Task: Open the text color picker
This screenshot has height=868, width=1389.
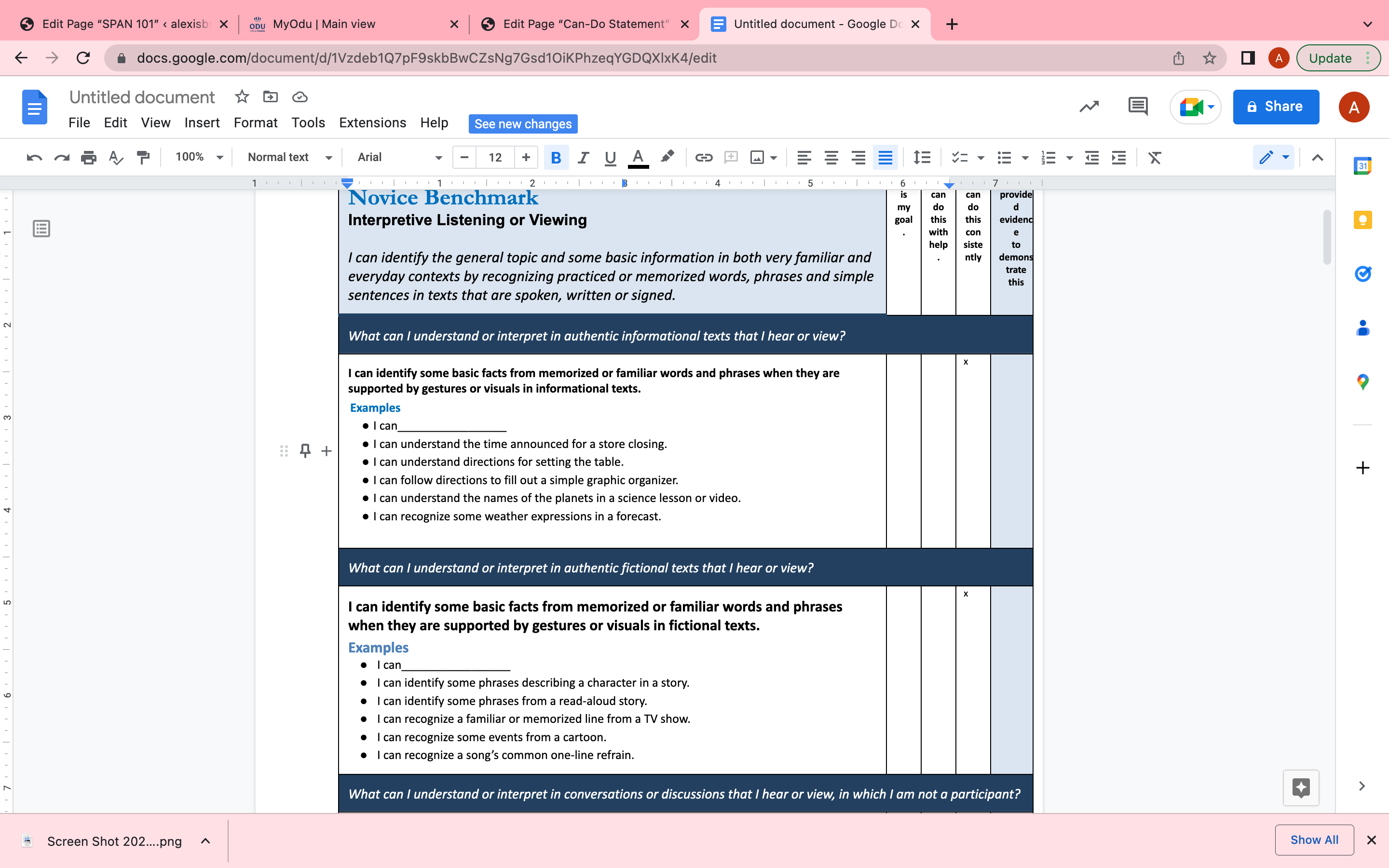Action: [638, 158]
